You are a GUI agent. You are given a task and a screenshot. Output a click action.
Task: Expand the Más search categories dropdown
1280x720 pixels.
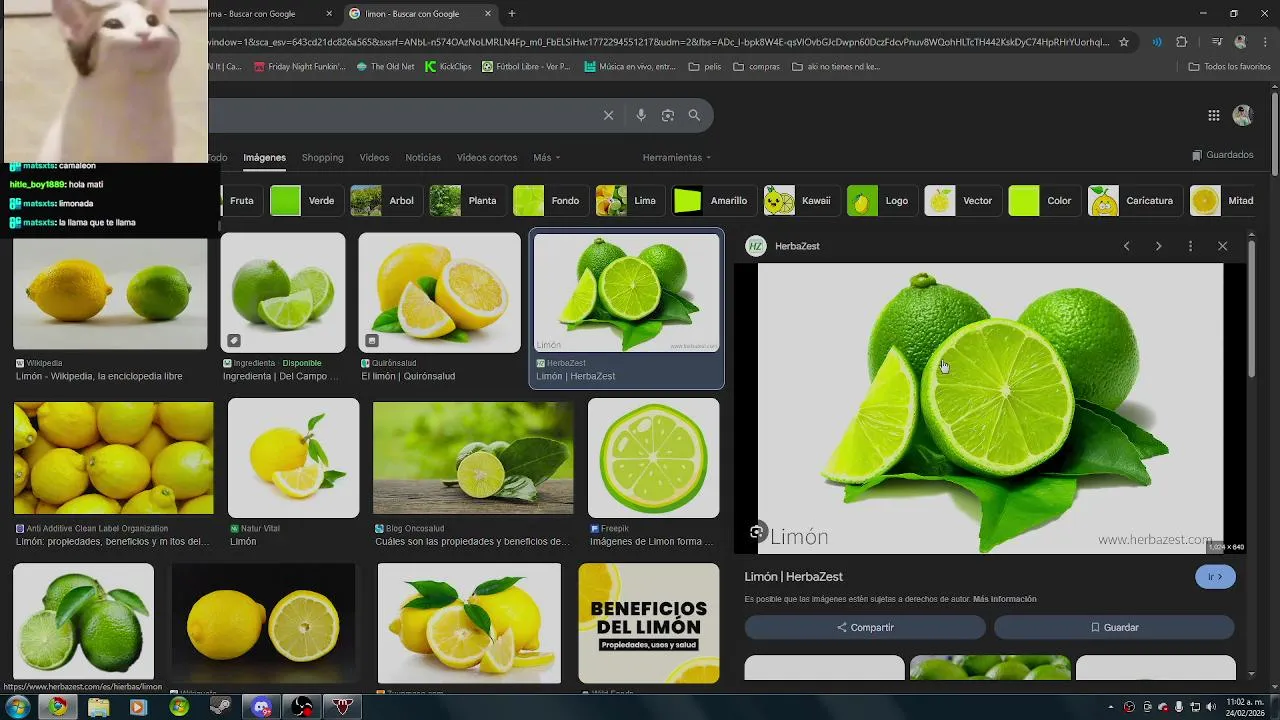pos(546,158)
